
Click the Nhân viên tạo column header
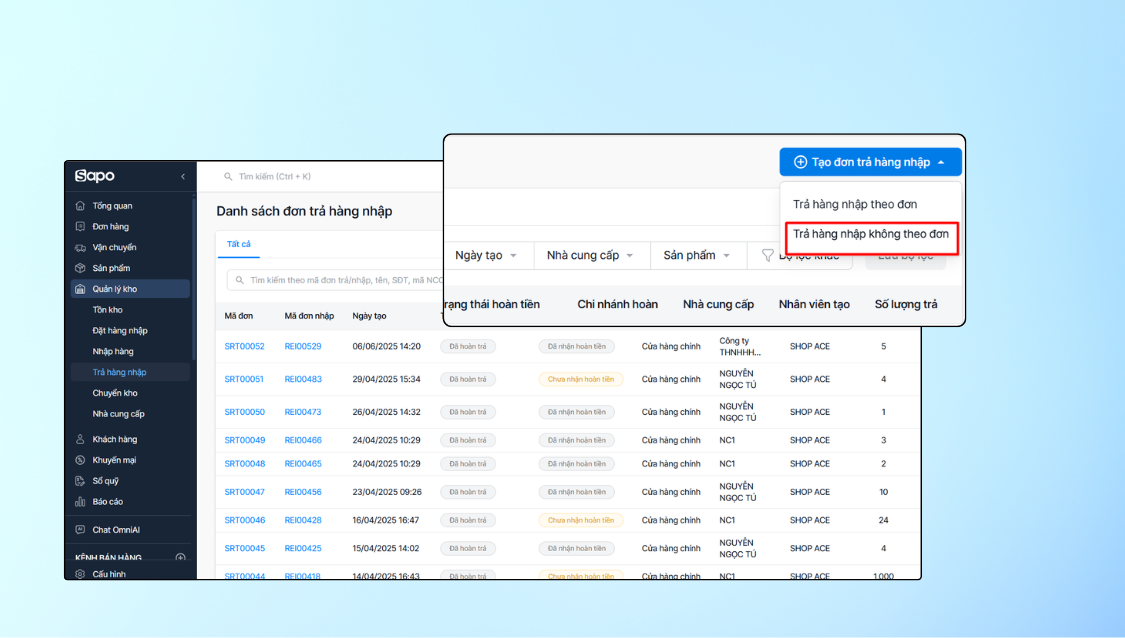pyautogui.click(x=814, y=305)
